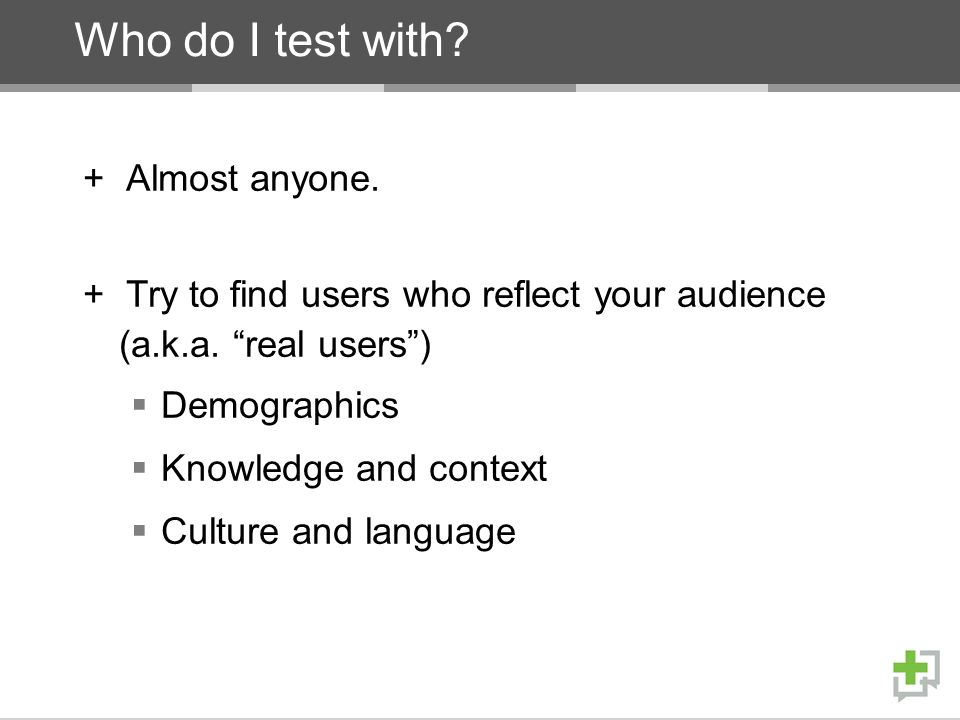Click the second light gray stripe segment under header
This screenshot has height=720, width=960.
672,88
